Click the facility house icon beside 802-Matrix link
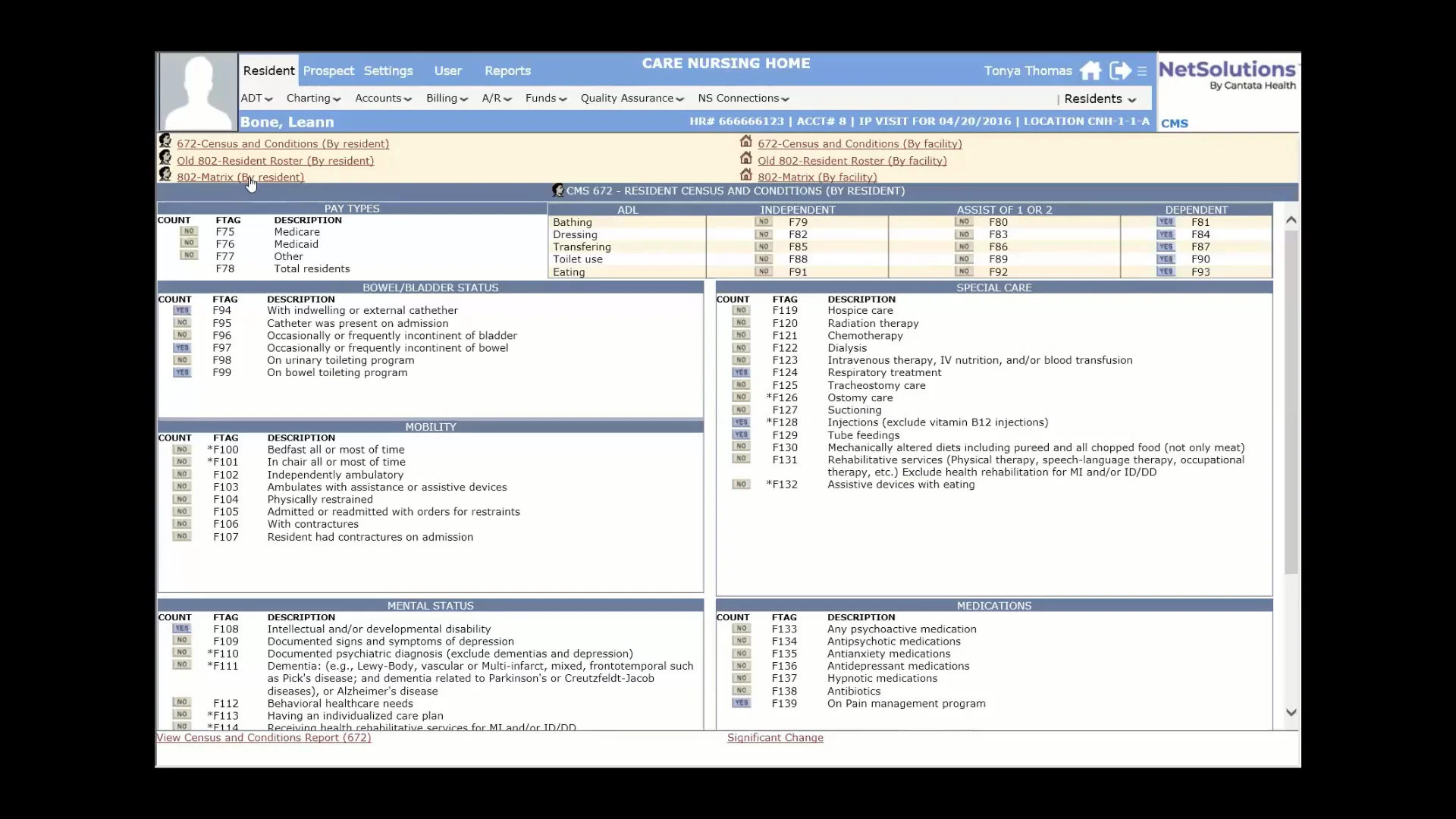This screenshot has width=1456, height=819. 746,174
